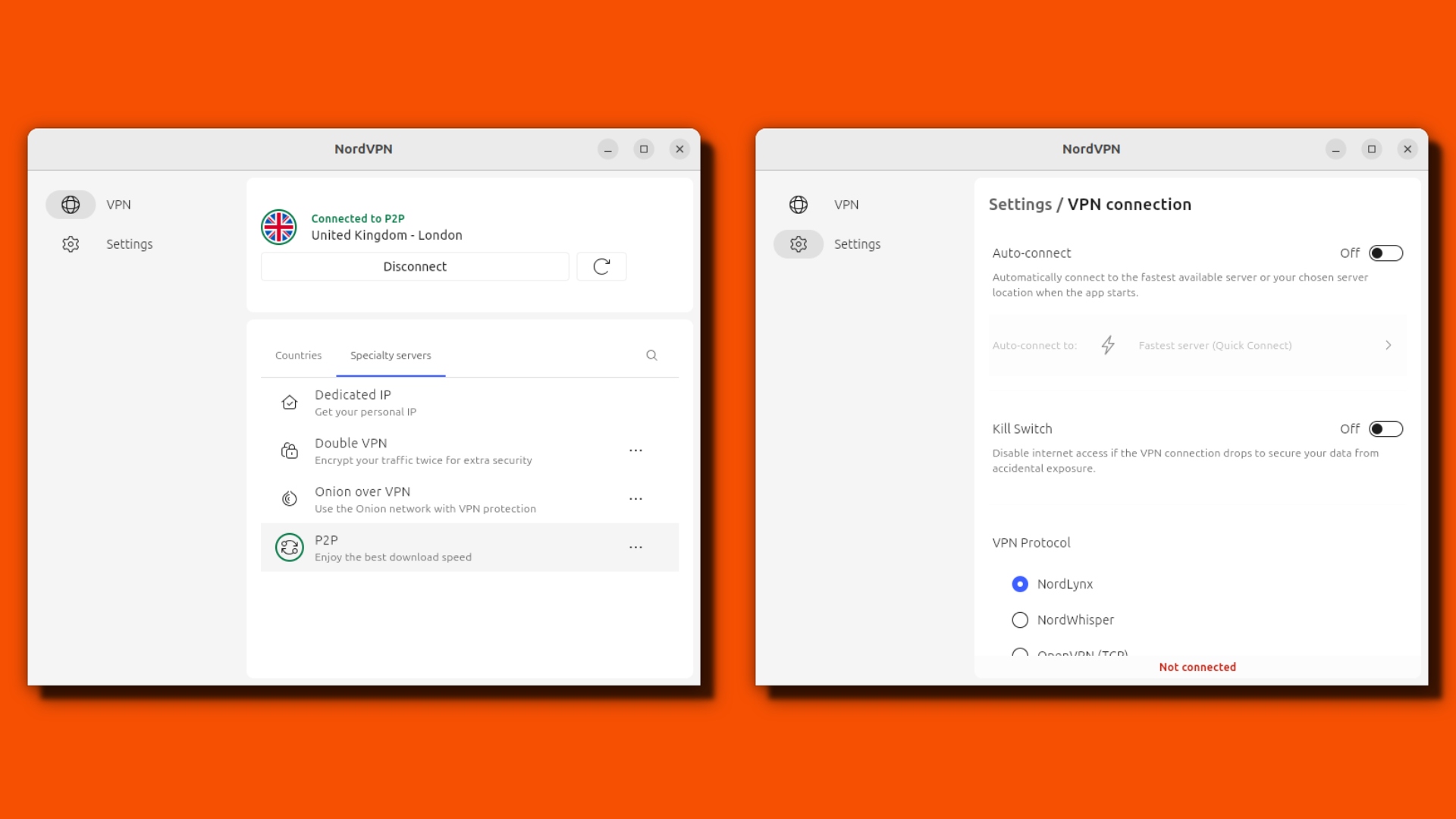Open Double VPN more options menu
Image resolution: width=1456 pixels, height=819 pixels.
click(635, 450)
